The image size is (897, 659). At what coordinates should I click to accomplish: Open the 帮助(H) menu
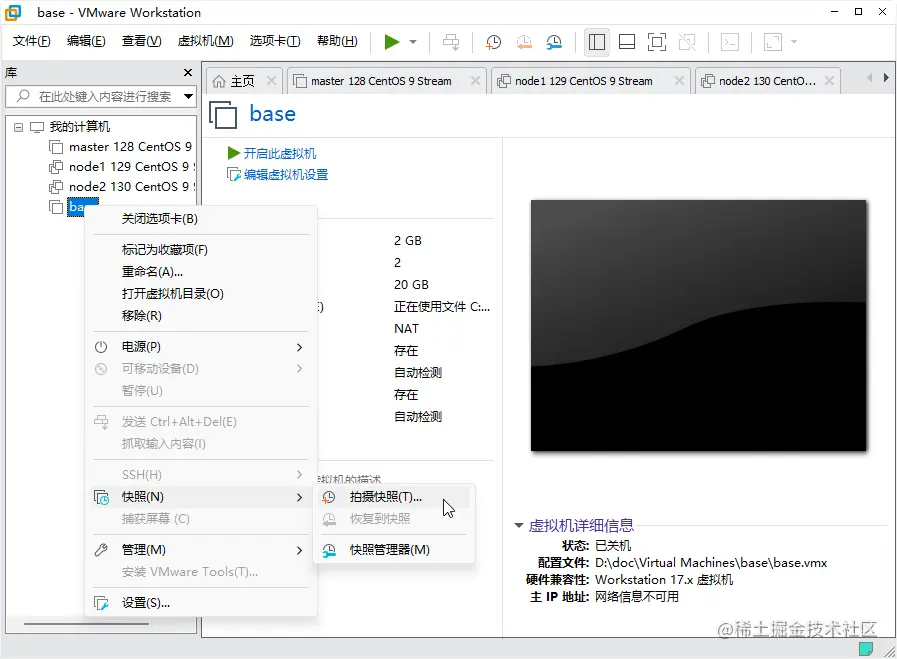pyautogui.click(x=337, y=41)
